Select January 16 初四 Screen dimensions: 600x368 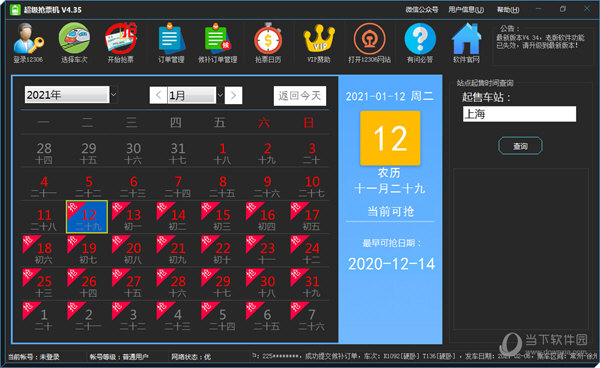(266, 217)
